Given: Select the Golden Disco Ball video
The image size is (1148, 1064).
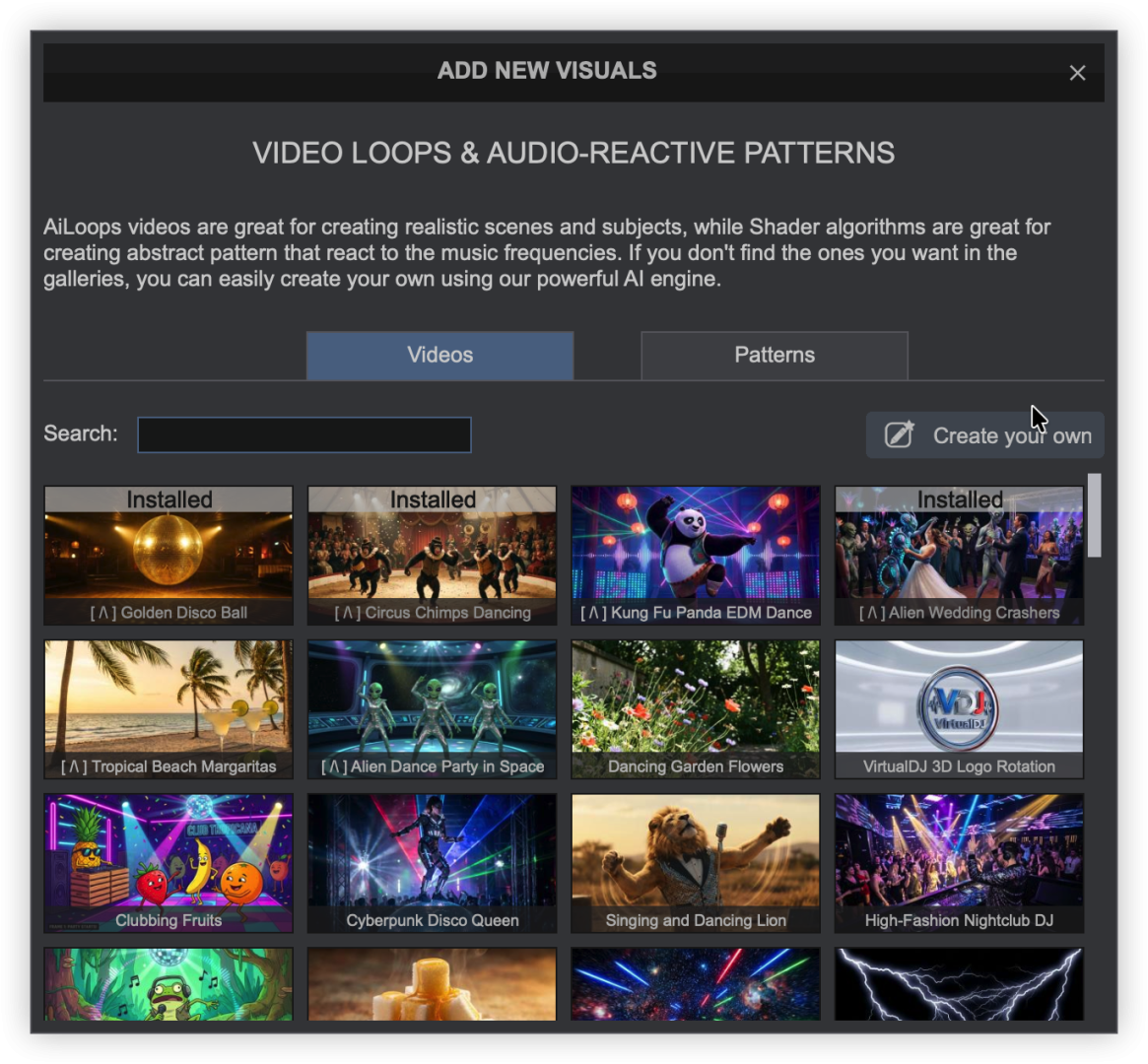Looking at the screenshot, I should 169,556.
